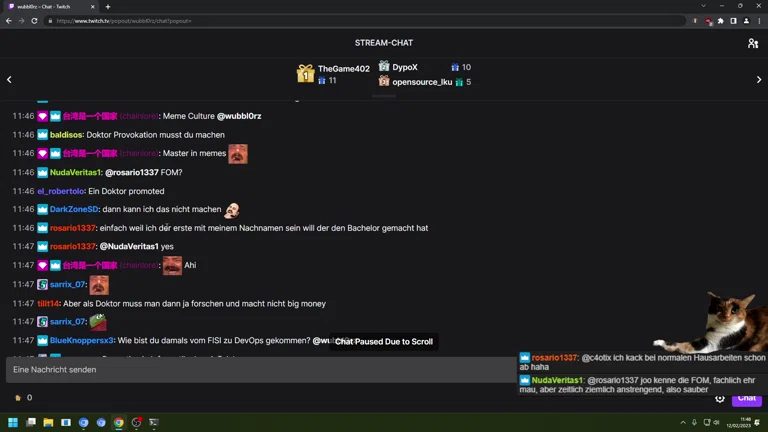Screen dimensions: 768x432
Task: Click the channel points balance icon
Action: [x=18, y=398]
